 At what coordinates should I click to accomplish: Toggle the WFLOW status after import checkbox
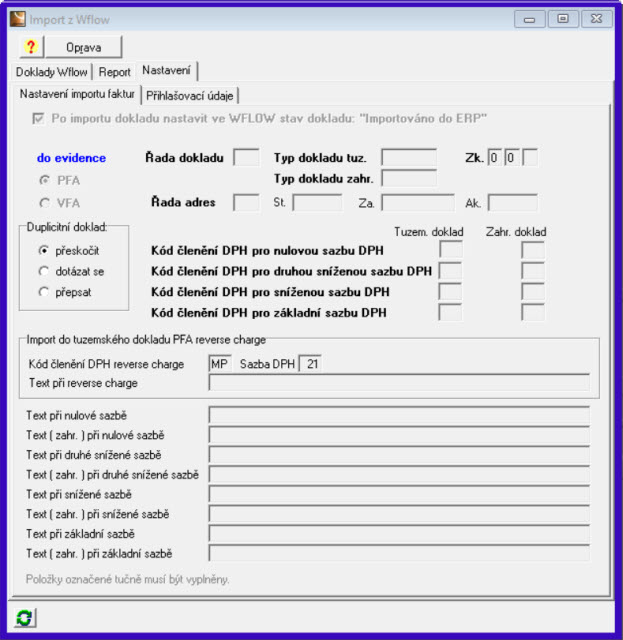point(39,118)
